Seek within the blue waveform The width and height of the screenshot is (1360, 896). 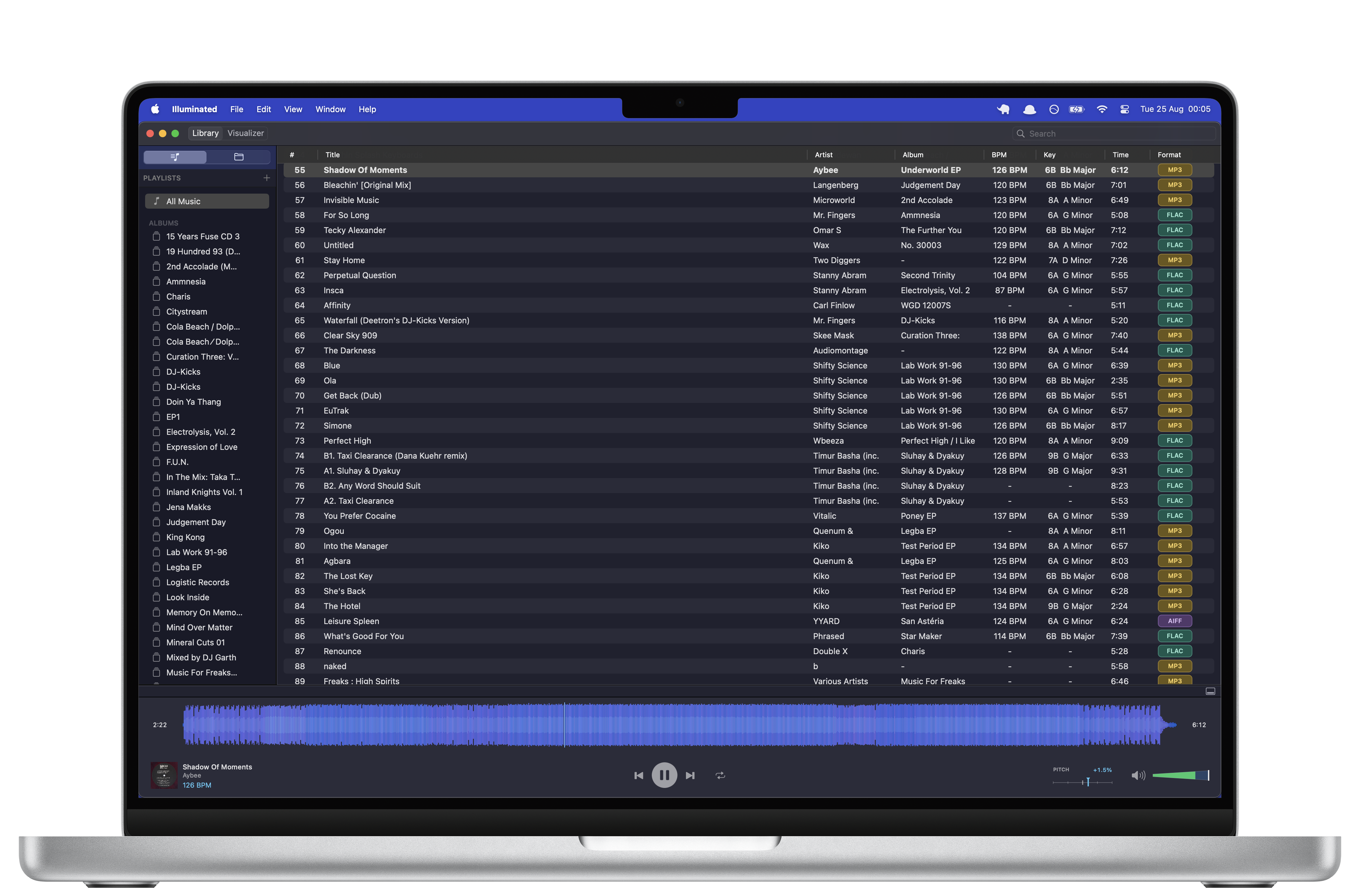click(x=679, y=725)
